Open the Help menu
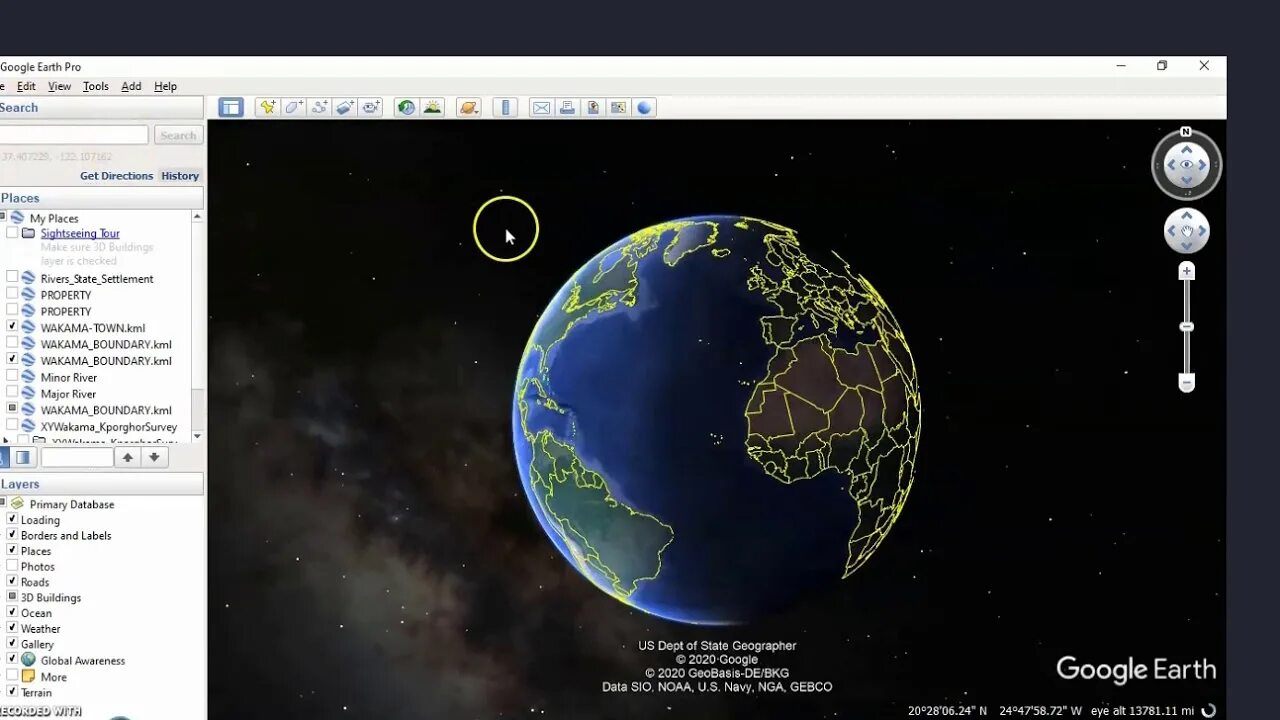This screenshot has width=1280, height=720. [165, 87]
